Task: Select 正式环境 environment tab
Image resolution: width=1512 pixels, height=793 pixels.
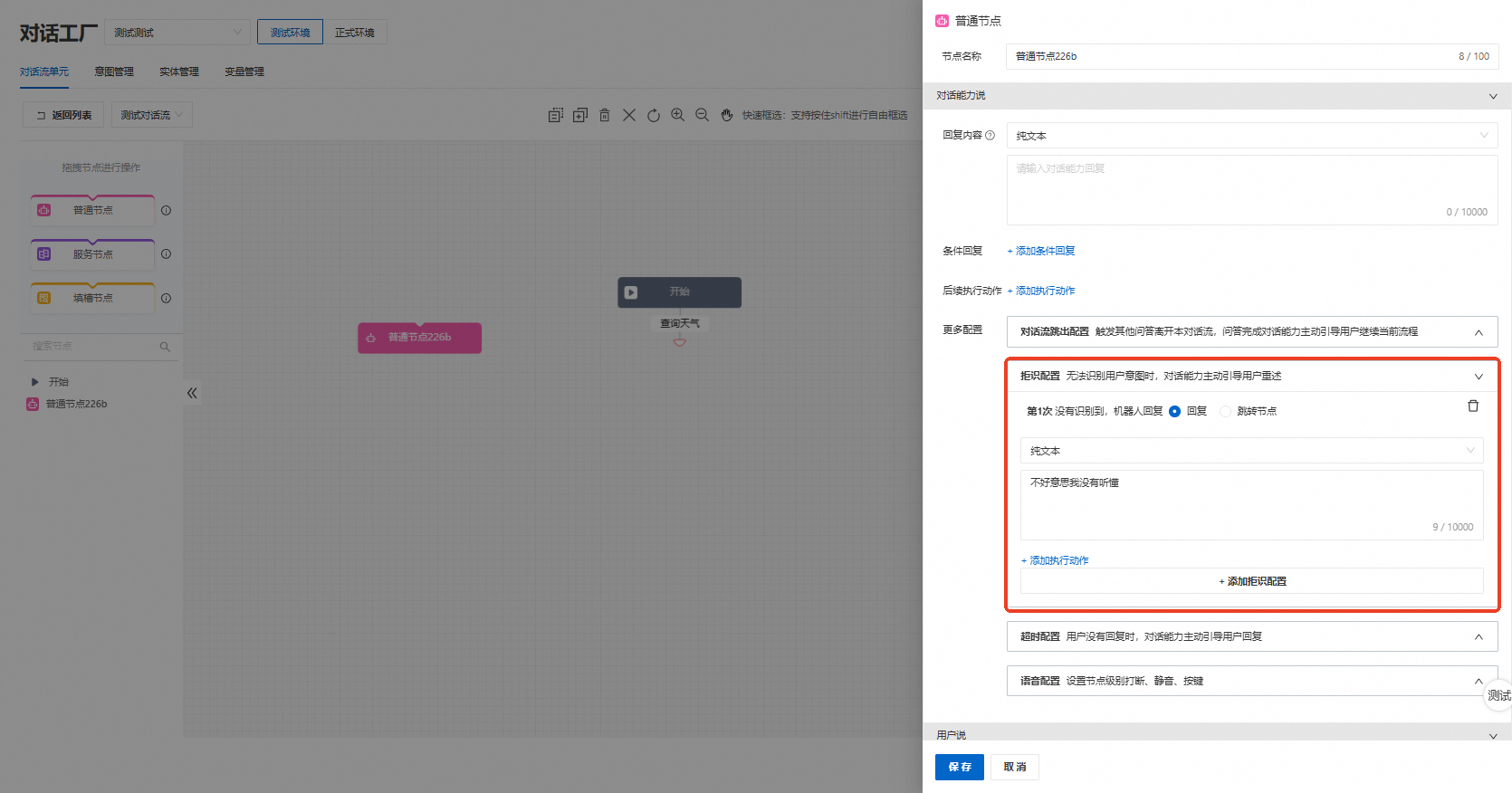Action: pyautogui.click(x=355, y=33)
